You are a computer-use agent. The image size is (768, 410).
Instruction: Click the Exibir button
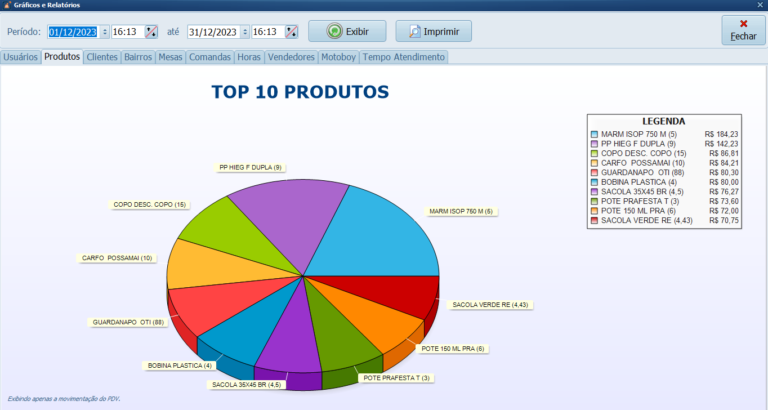[347, 31]
